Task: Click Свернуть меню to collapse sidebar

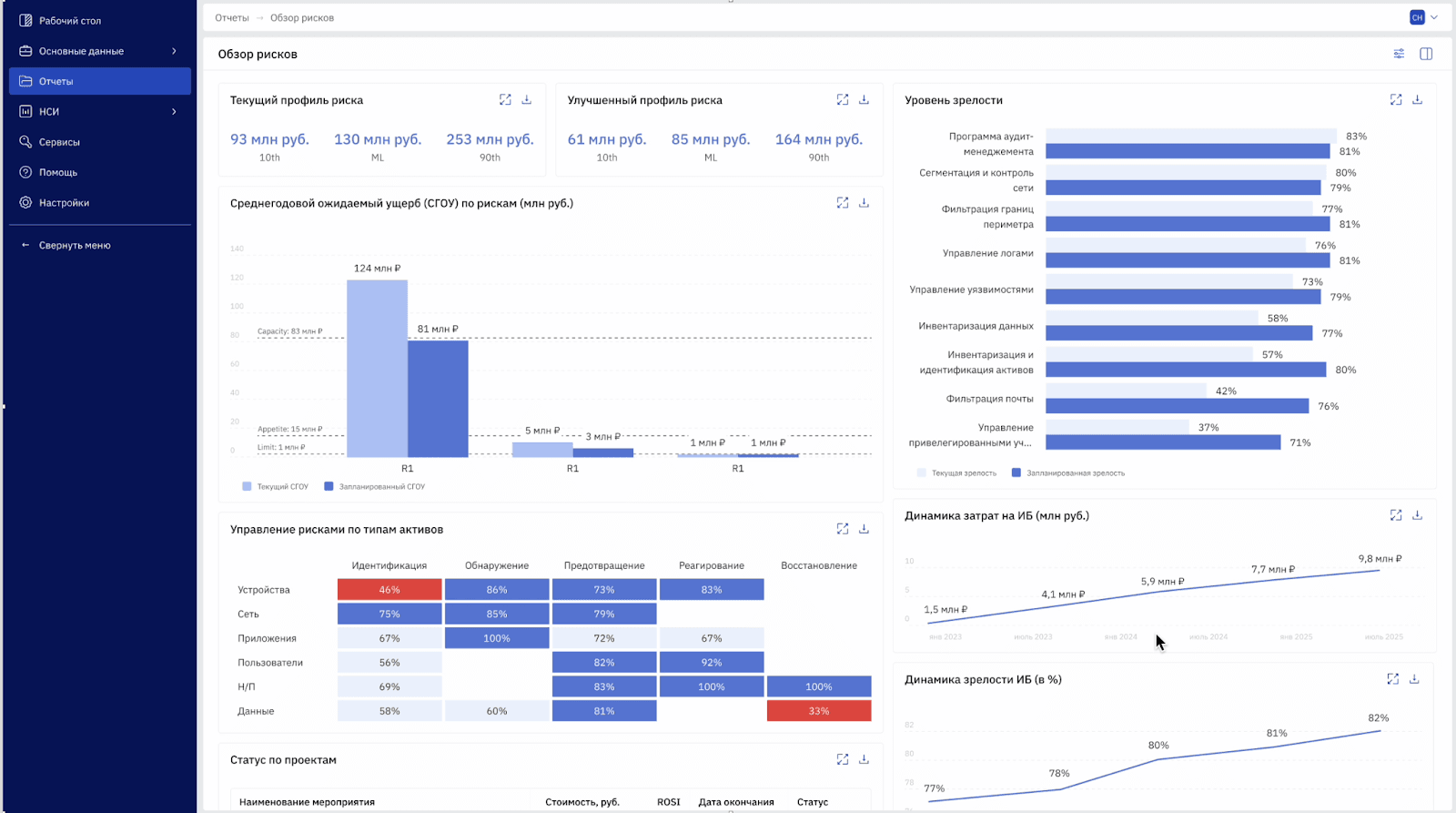Action: click(74, 245)
